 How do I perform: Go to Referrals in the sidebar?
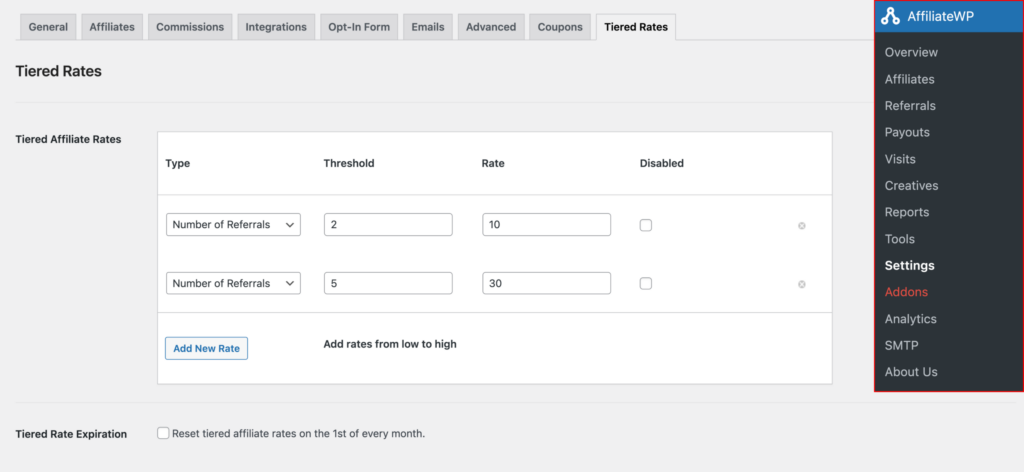(910, 106)
